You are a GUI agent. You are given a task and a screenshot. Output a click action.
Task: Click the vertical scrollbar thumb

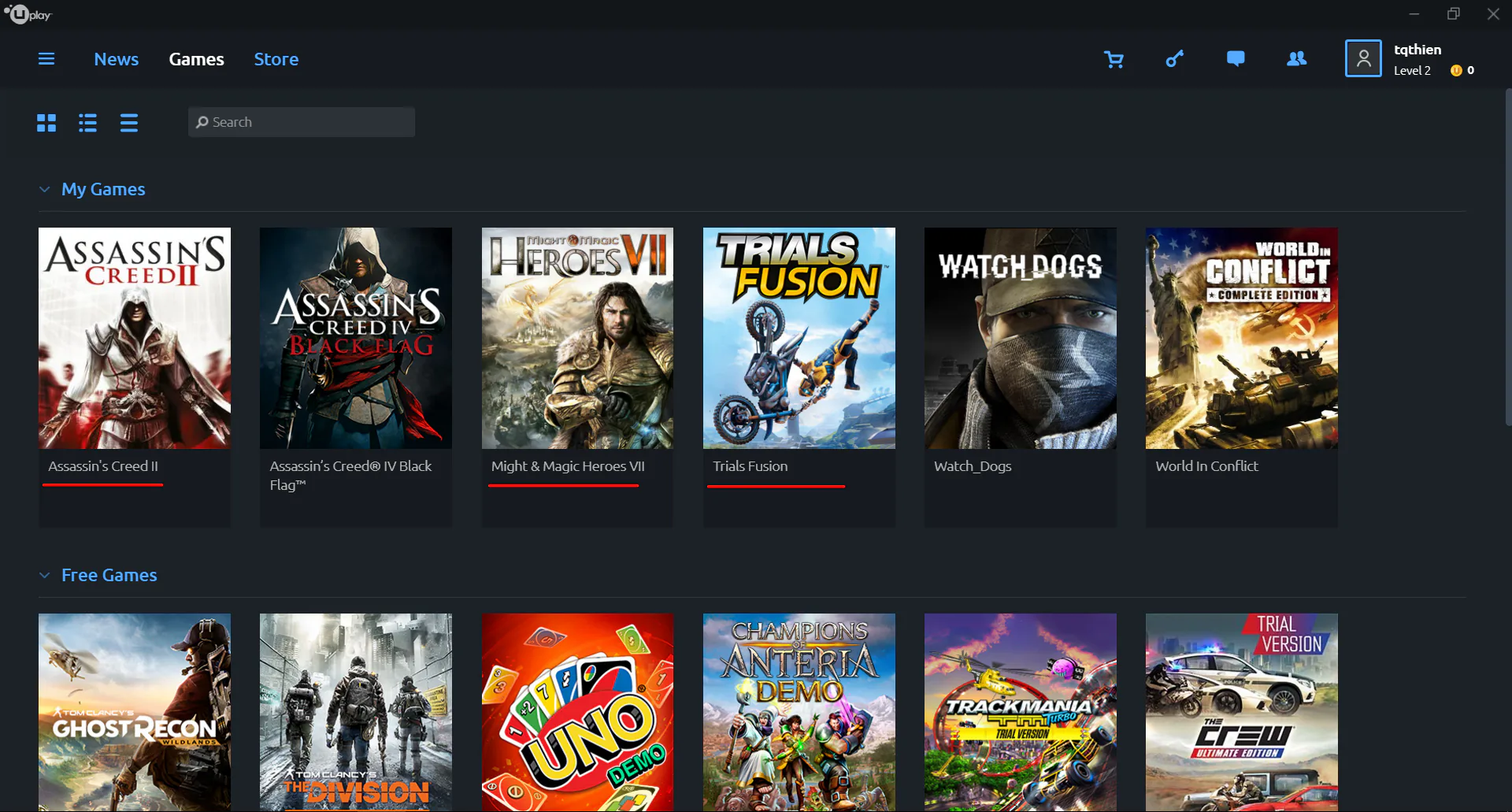1508,258
